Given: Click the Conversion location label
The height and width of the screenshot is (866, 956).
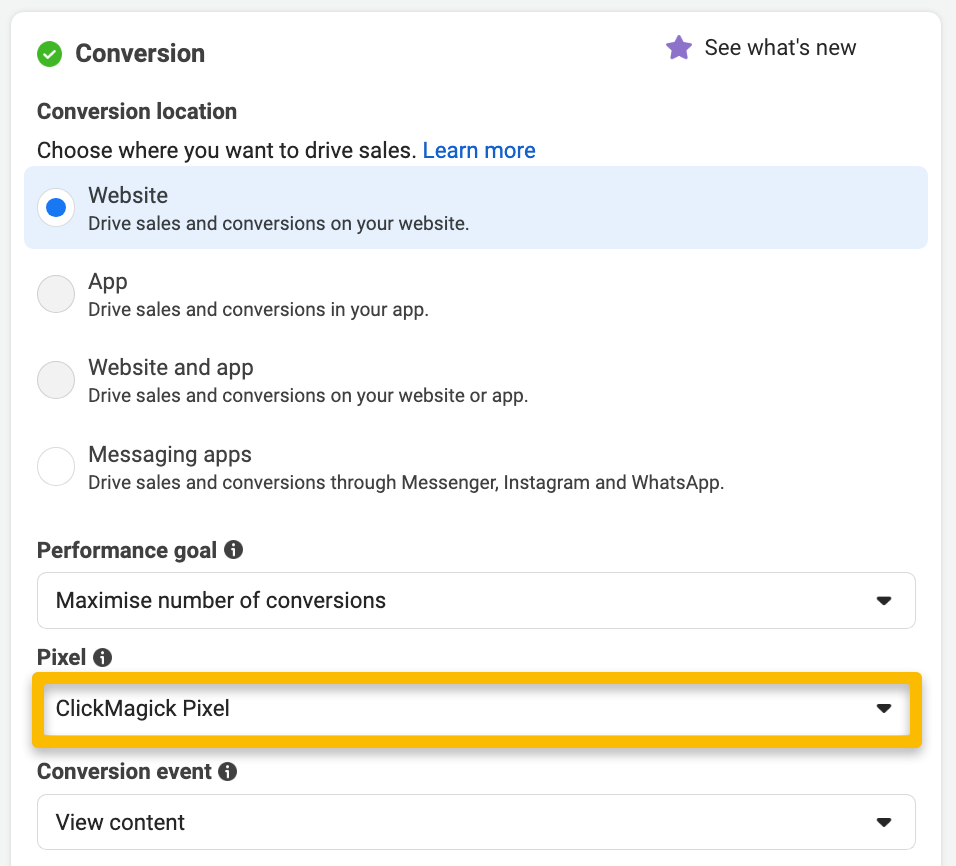Looking at the screenshot, I should (x=137, y=111).
